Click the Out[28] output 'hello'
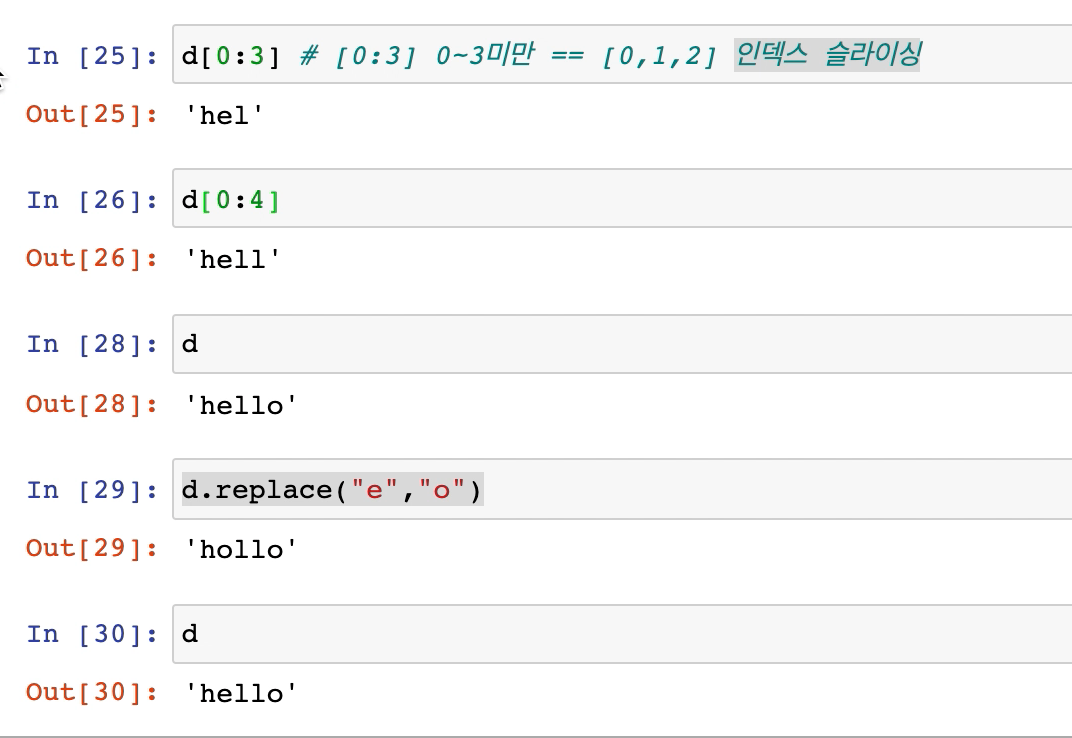 241,405
